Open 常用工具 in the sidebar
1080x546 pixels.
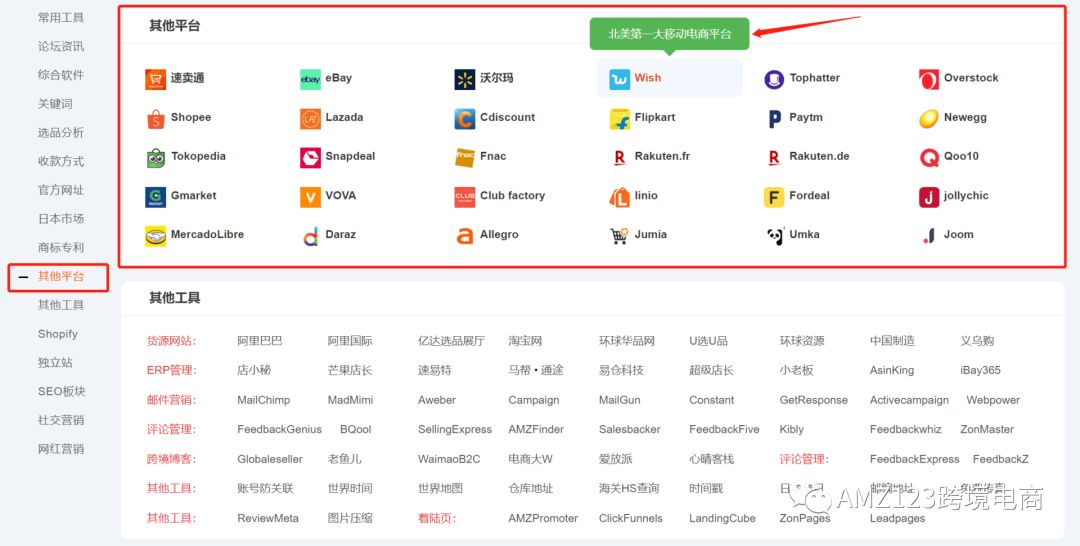tap(61, 17)
